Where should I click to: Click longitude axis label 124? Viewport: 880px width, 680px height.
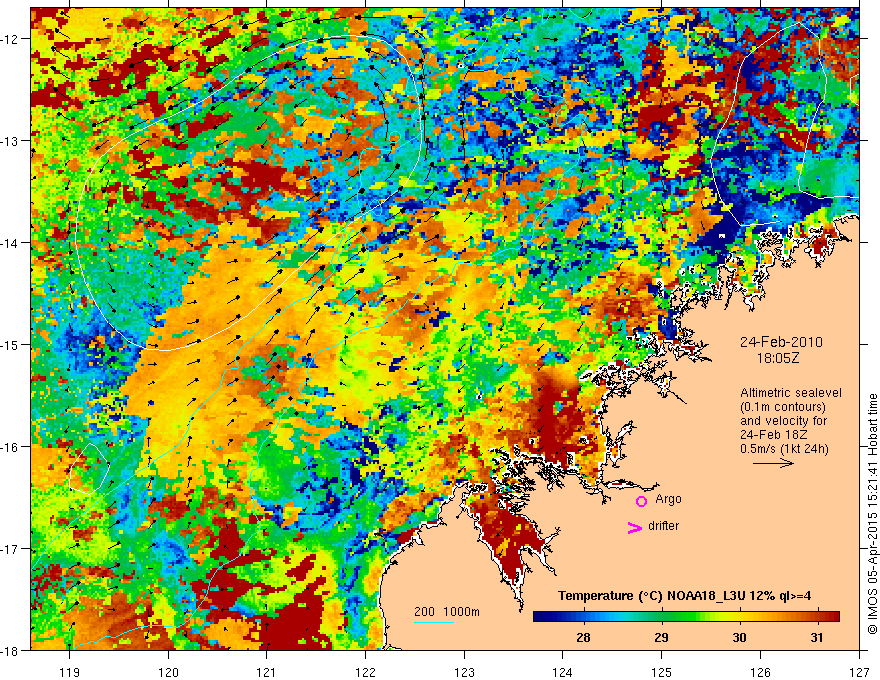563,672
